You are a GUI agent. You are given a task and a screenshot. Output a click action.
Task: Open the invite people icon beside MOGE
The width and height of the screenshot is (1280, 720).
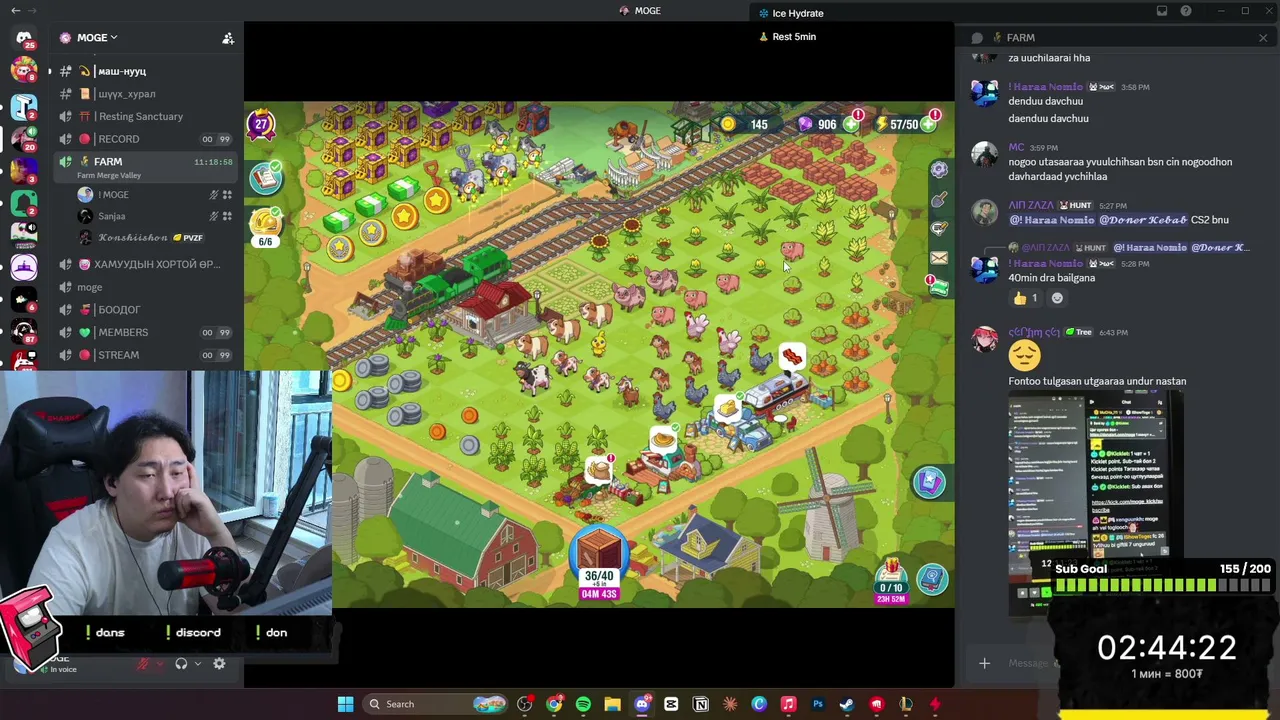228,38
